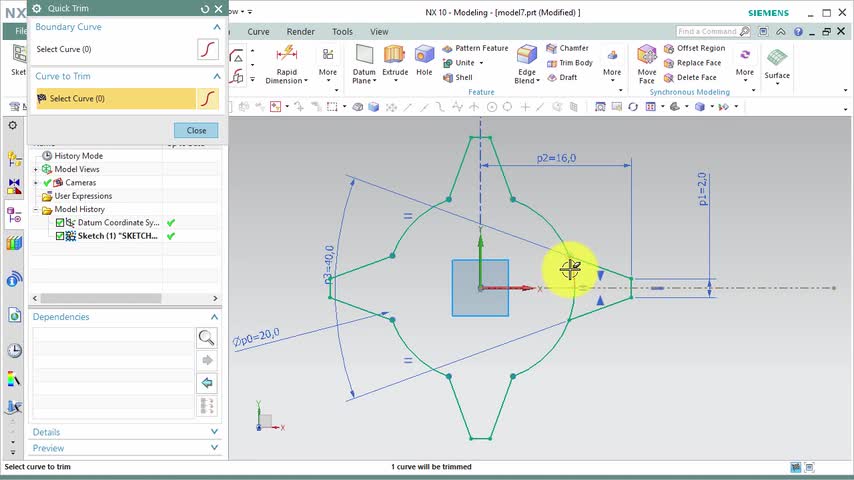Viewport: 854px width, 480px height.
Task: Click the Trim Body command
Action: (x=569, y=63)
